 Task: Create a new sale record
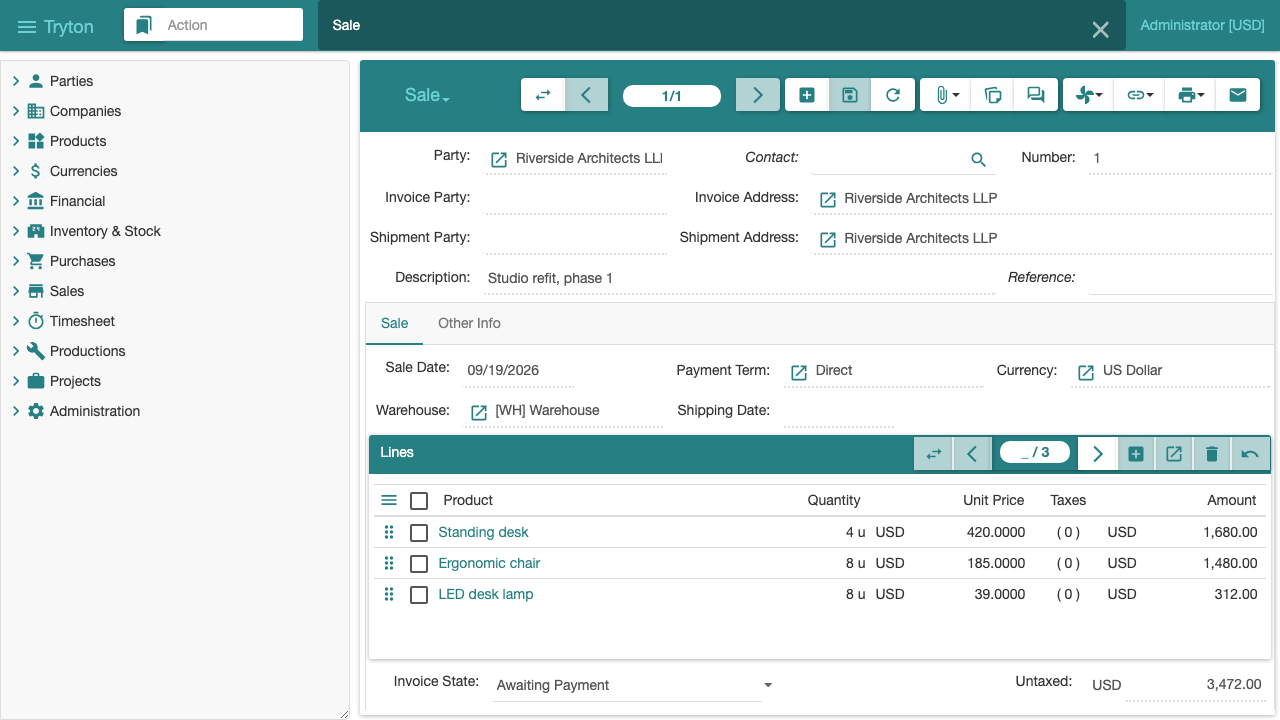pyautogui.click(x=807, y=95)
